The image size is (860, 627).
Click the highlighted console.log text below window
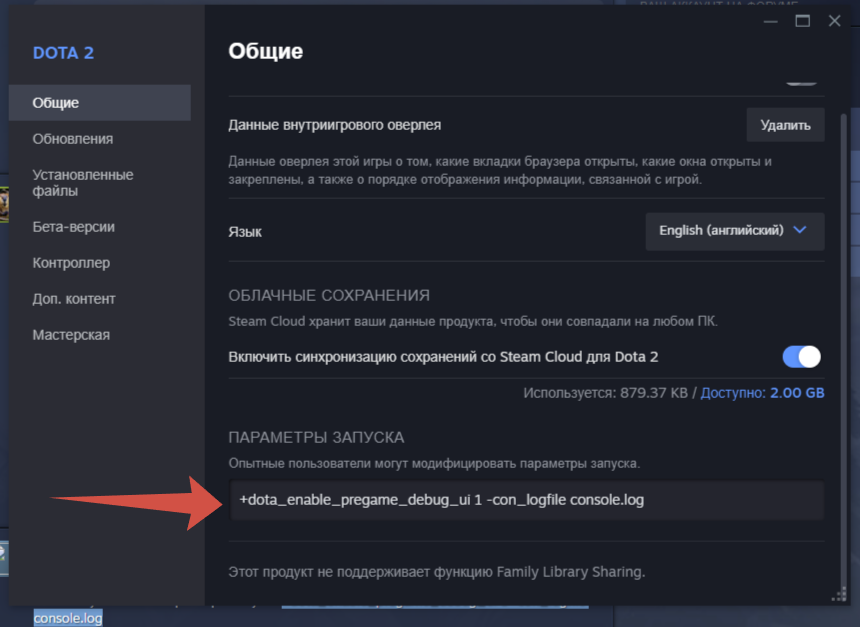[x=68, y=619]
